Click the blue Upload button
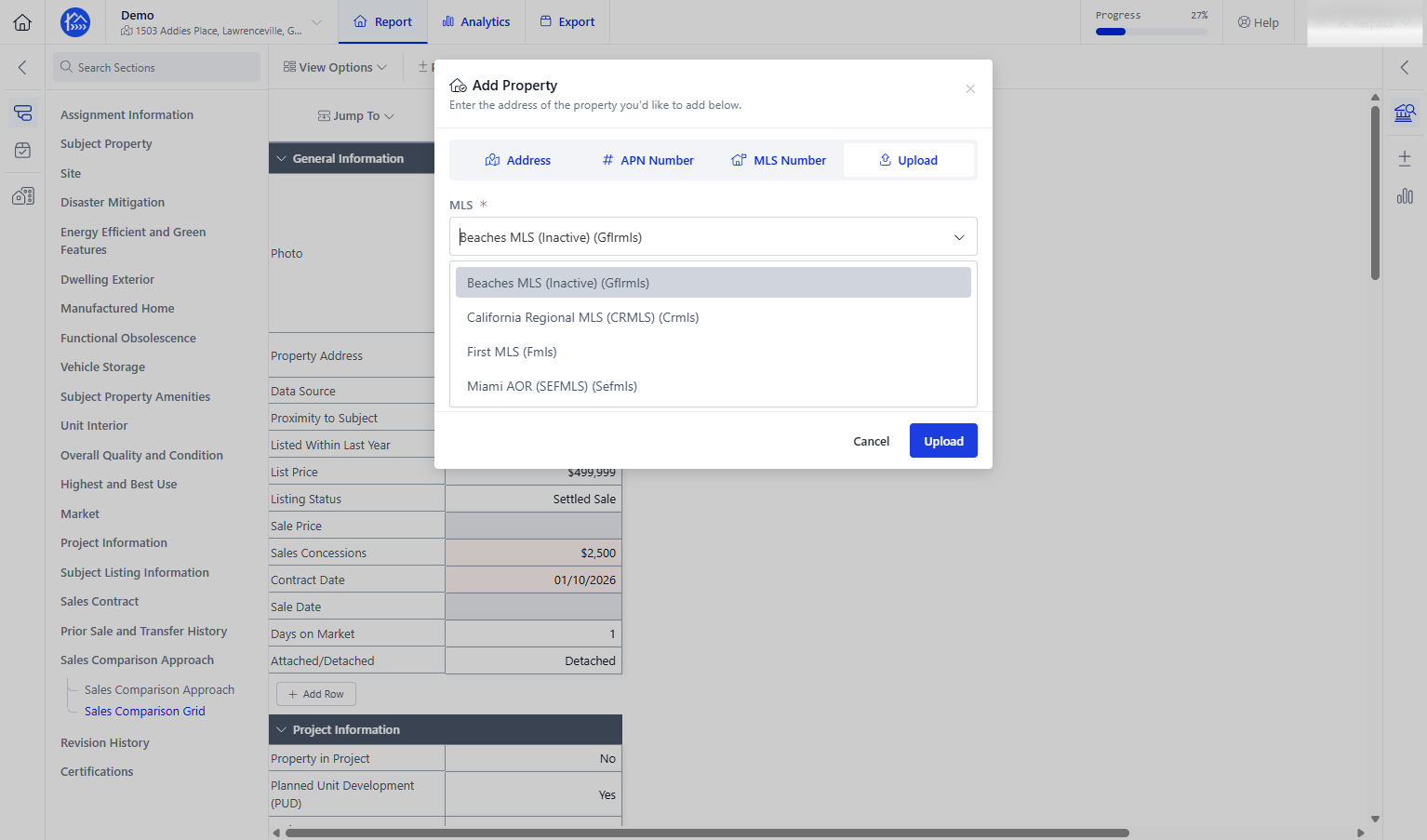 coord(943,441)
